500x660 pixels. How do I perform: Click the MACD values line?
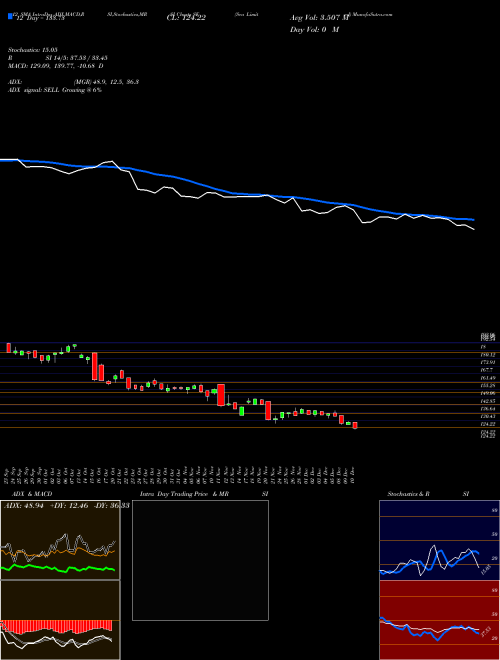tap(56, 66)
